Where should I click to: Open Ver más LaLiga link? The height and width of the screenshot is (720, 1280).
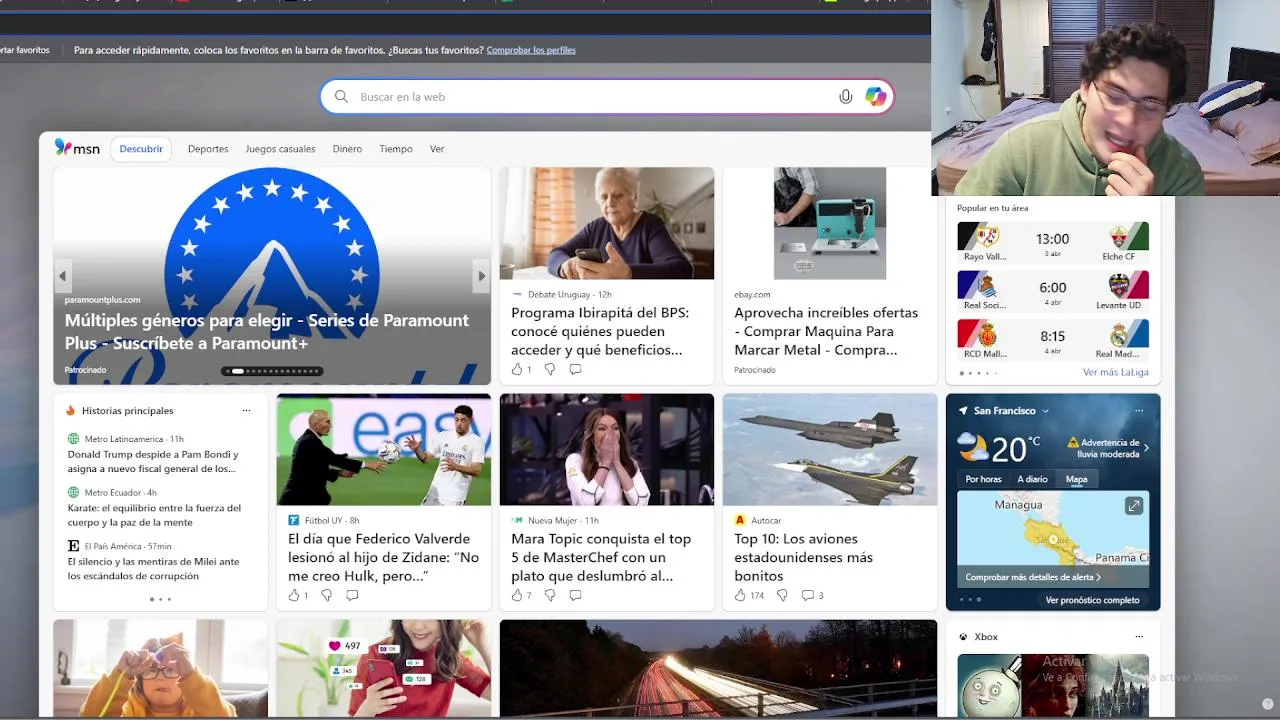1116,372
